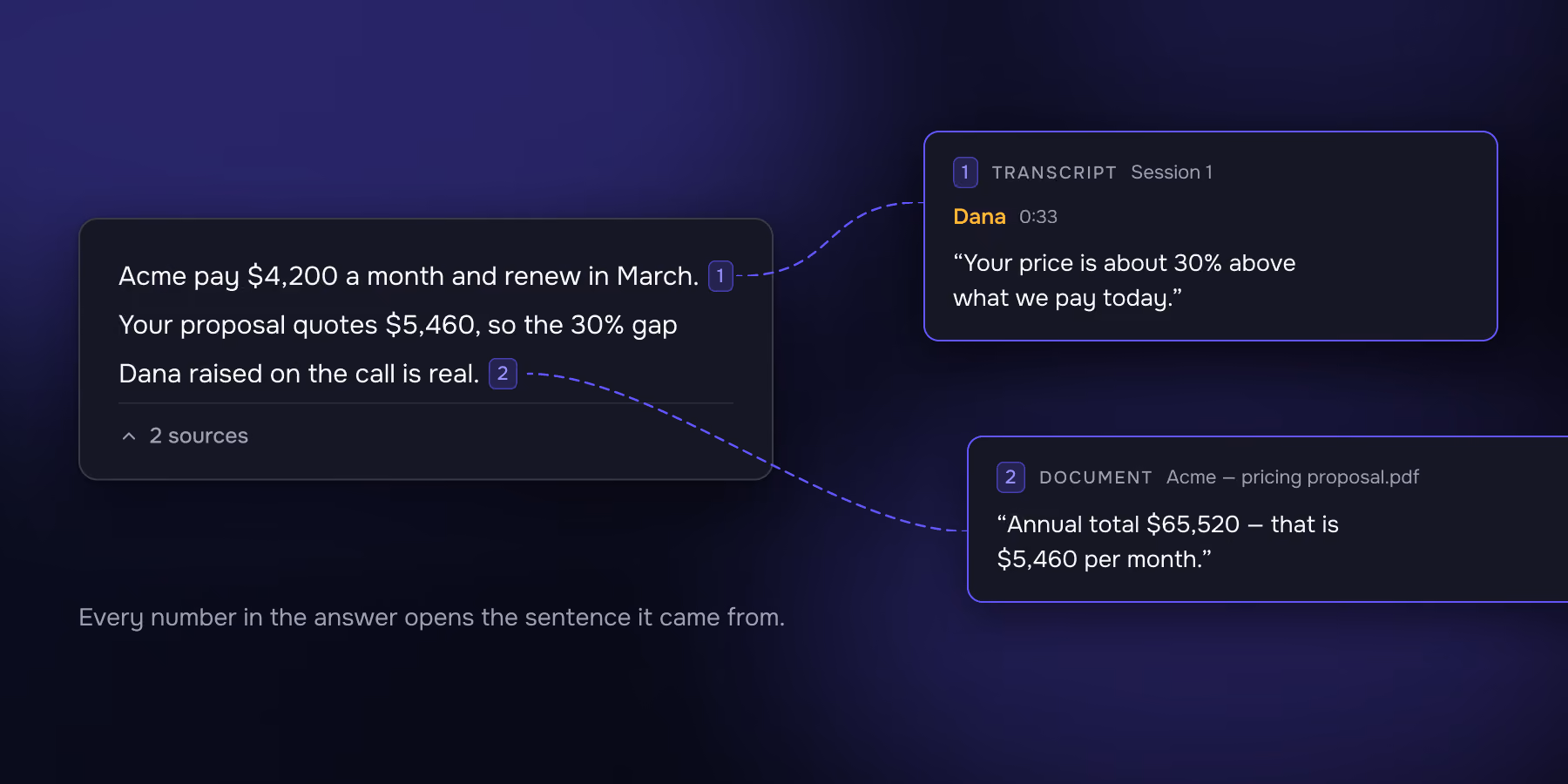This screenshot has height=784, width=1568.
Task: Open citation badge 1 after March sentence
Action: (720, 276)
